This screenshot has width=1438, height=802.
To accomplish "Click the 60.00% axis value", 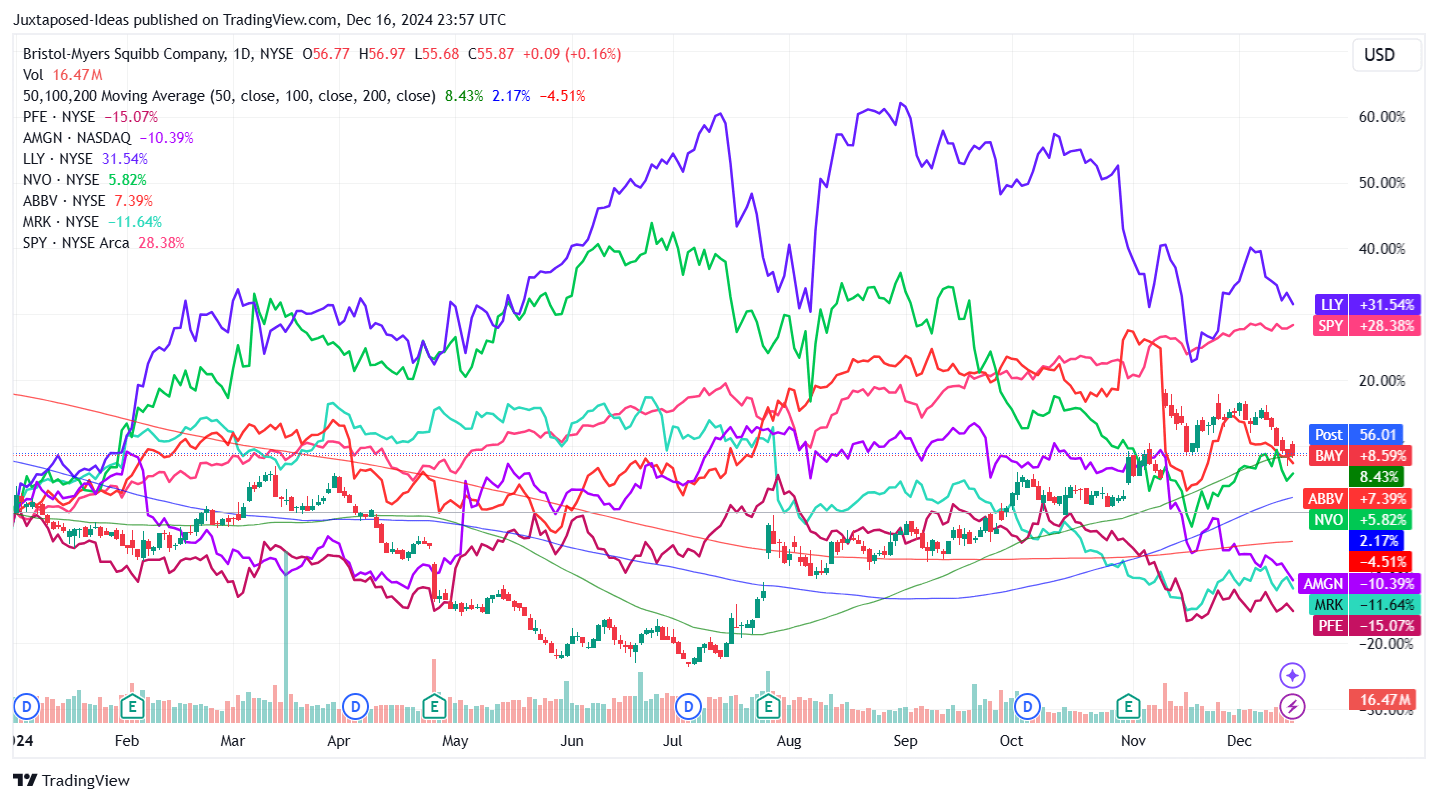I will (1381, 116).
